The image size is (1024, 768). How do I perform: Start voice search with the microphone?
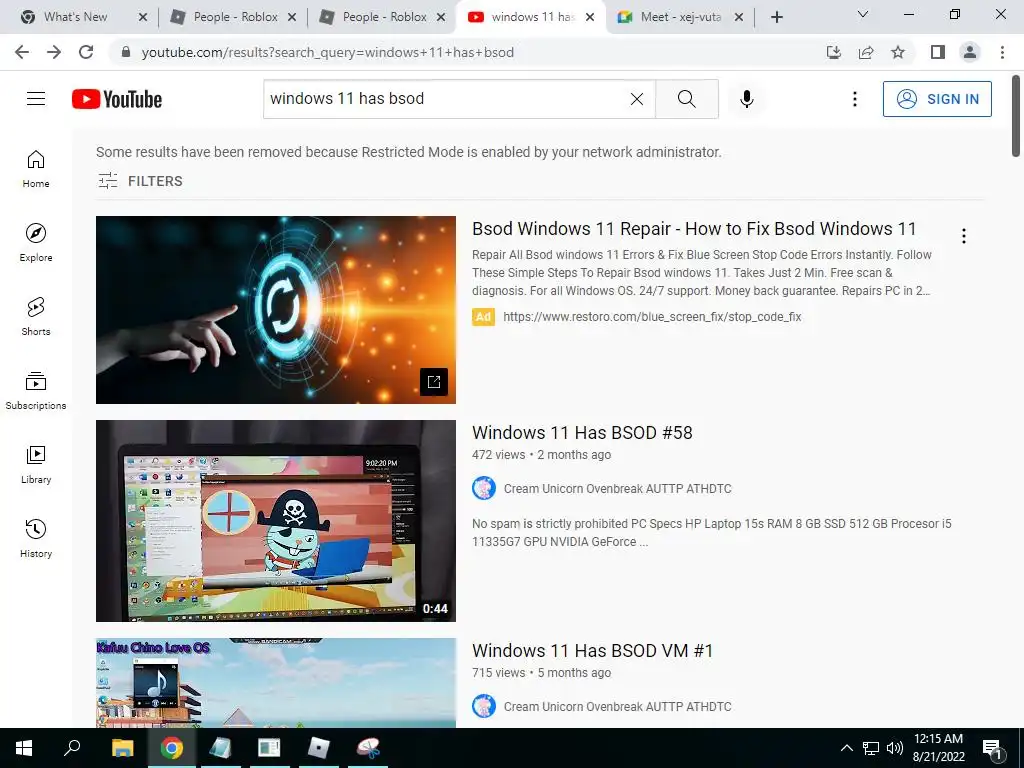tap(747, 99)
